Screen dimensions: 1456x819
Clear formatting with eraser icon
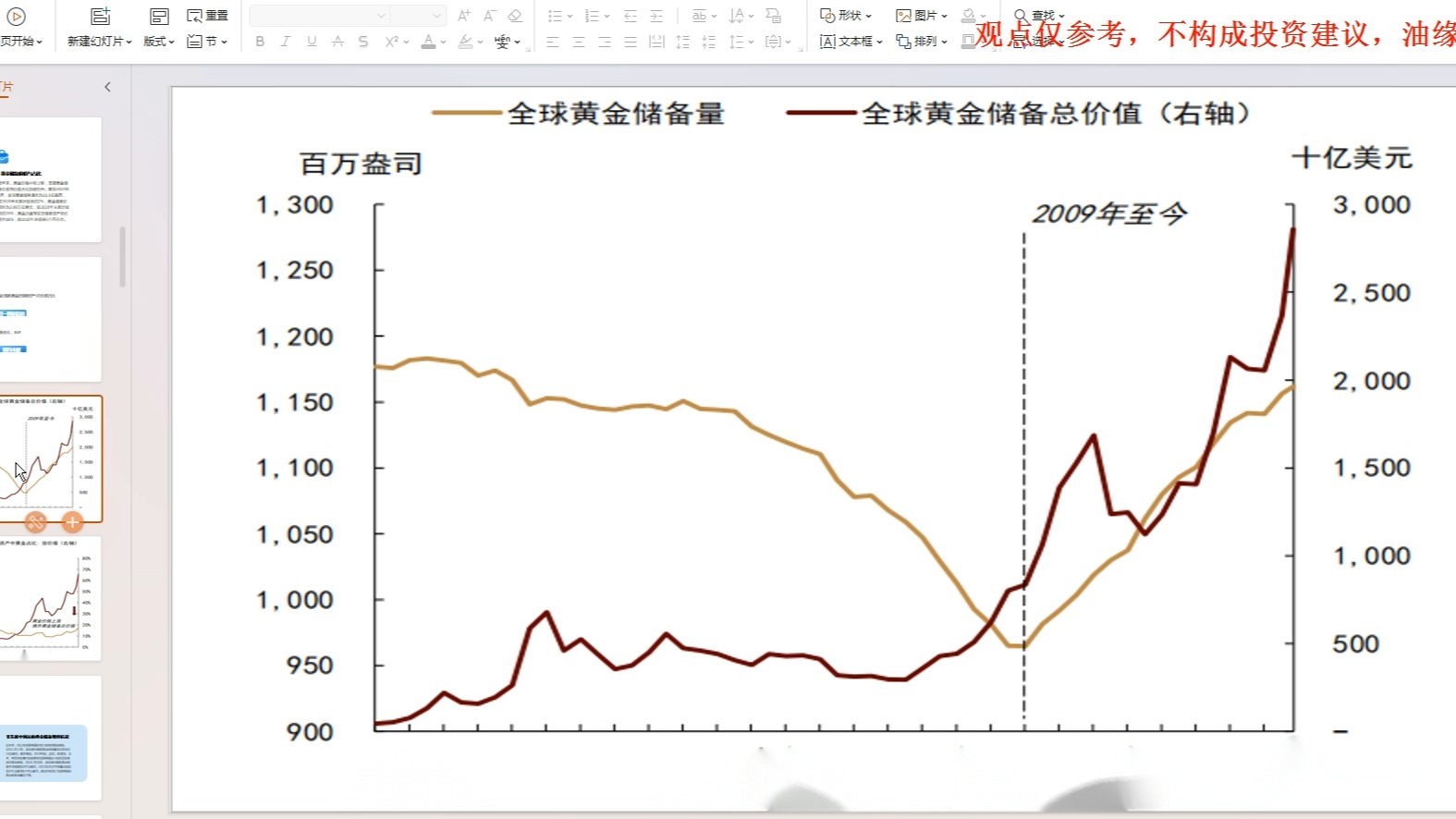coord(515,16)
